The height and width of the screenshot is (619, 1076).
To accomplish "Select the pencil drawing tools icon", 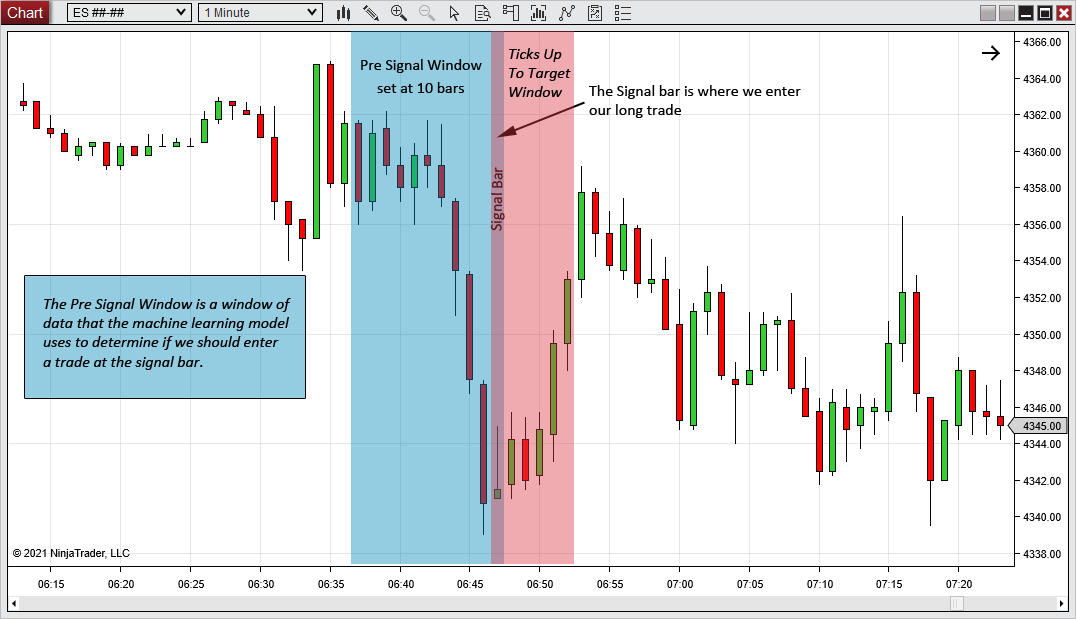I will click(371, 13).
